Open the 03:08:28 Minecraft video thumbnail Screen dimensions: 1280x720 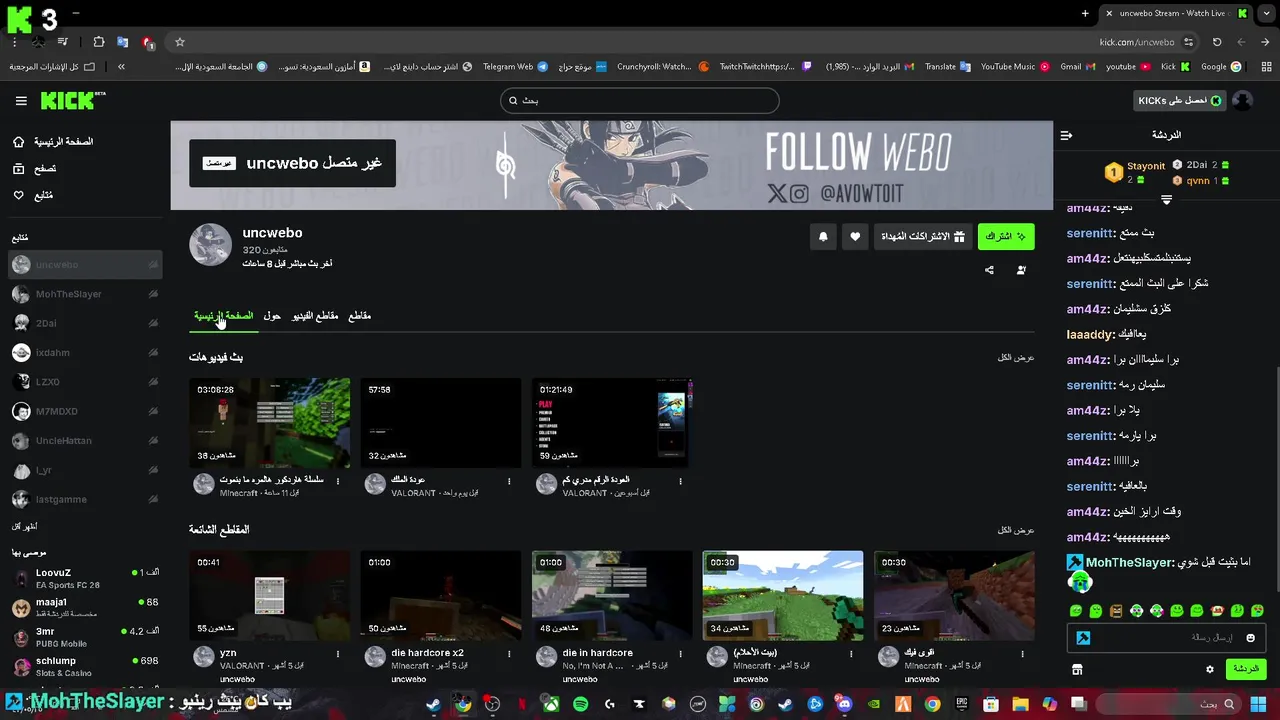[270, 423]
